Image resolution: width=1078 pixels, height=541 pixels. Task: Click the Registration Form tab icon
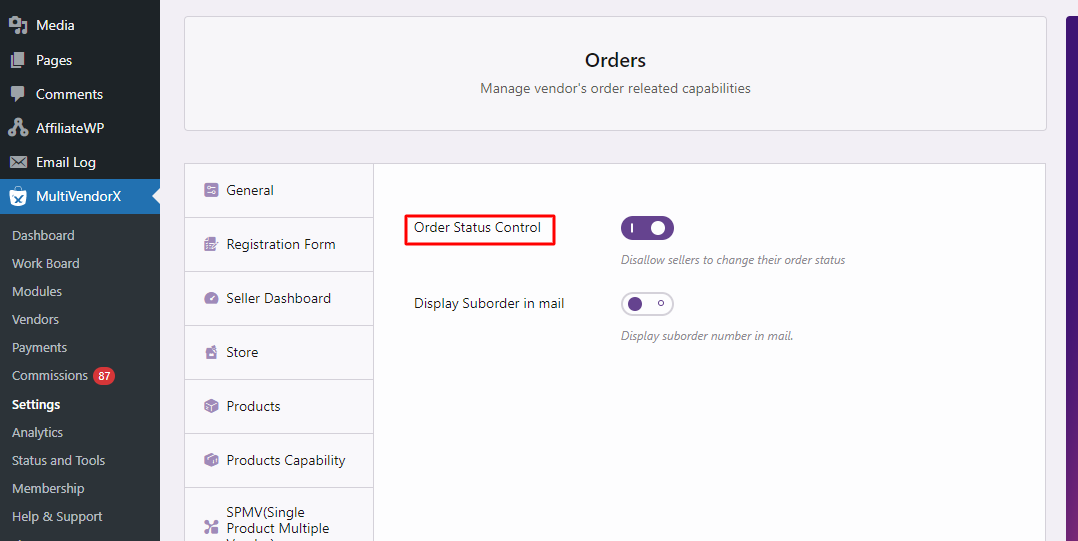[211, 244]
